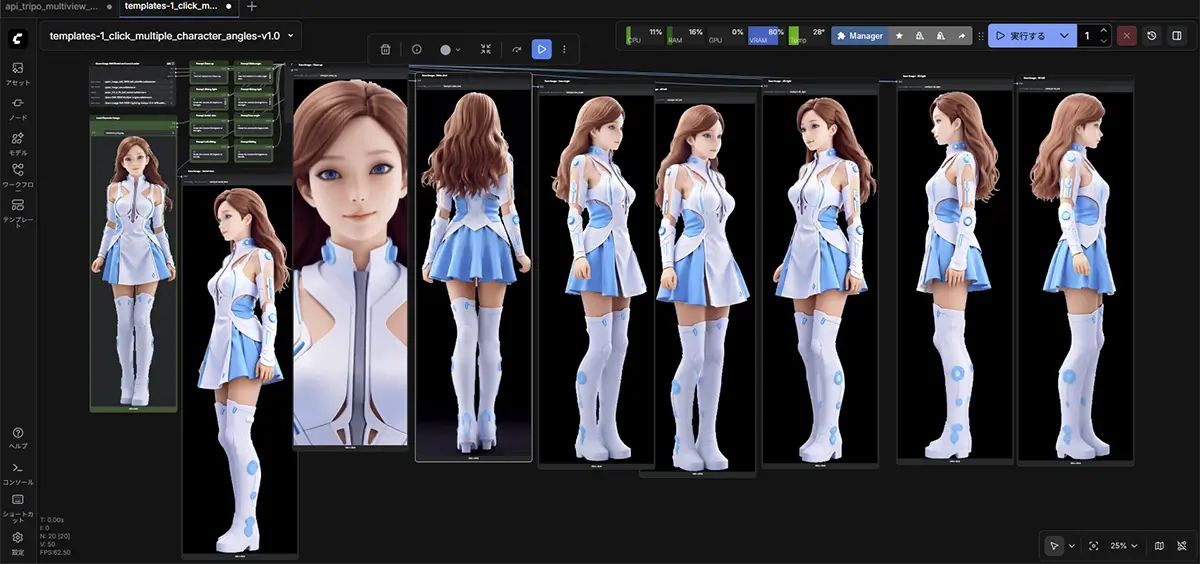Click the CPU usage meter
Screen dimensions: 1200x564
click(x=644, y=36)
